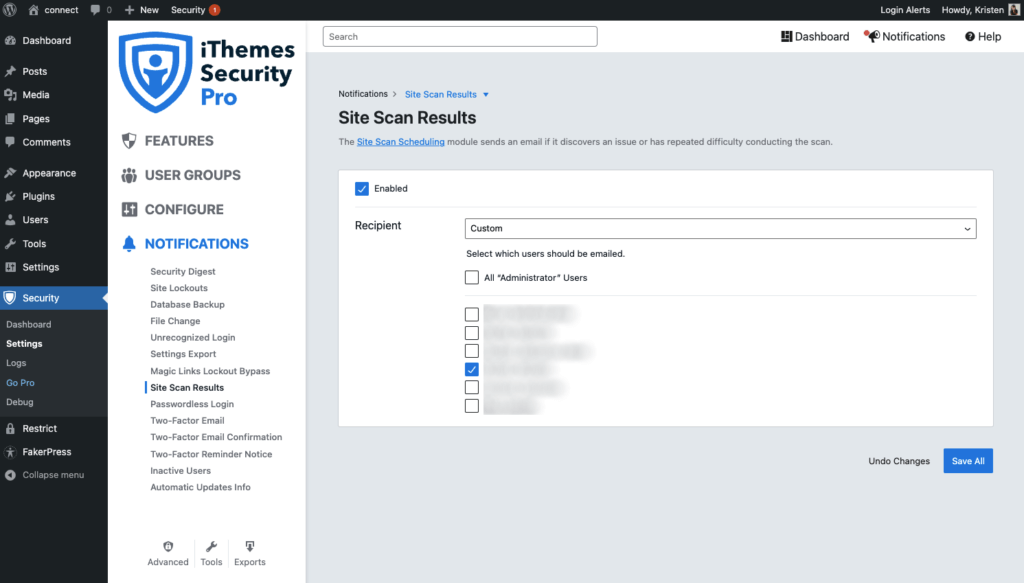1024x583 pixels.
Task: Click the Configure sliders icon
Action: pyautogui.click(x=129, y=209)
